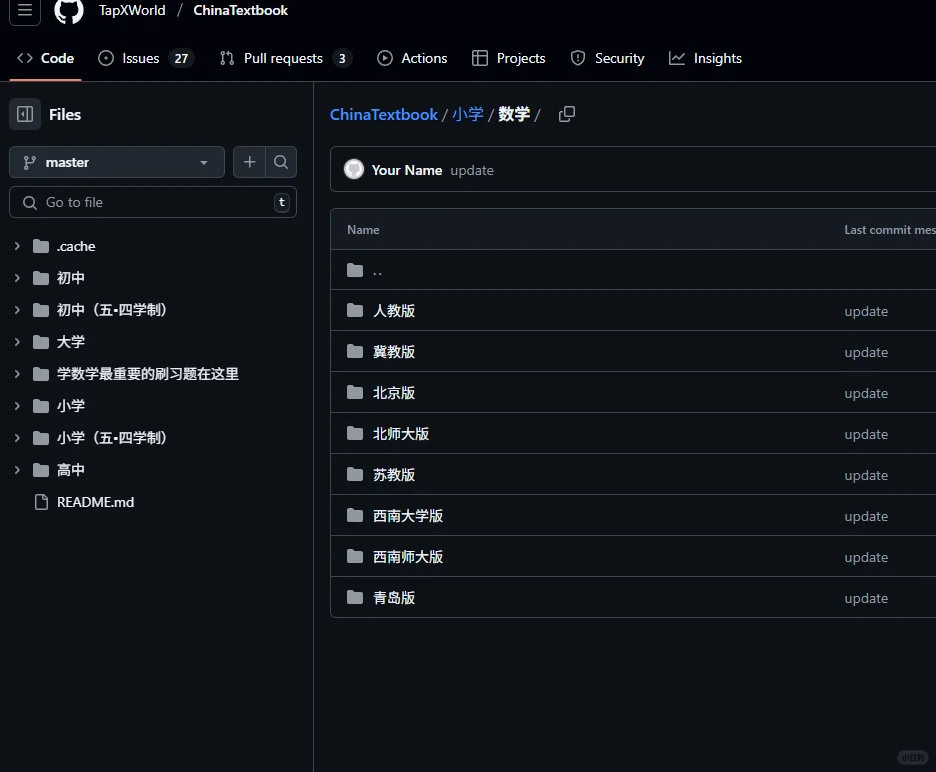Image resolution: width=936 pixels, height=772 pixels.
Task: Expand the 初中（五·四学制) folder chevron
Action: [x=17, y=310]
